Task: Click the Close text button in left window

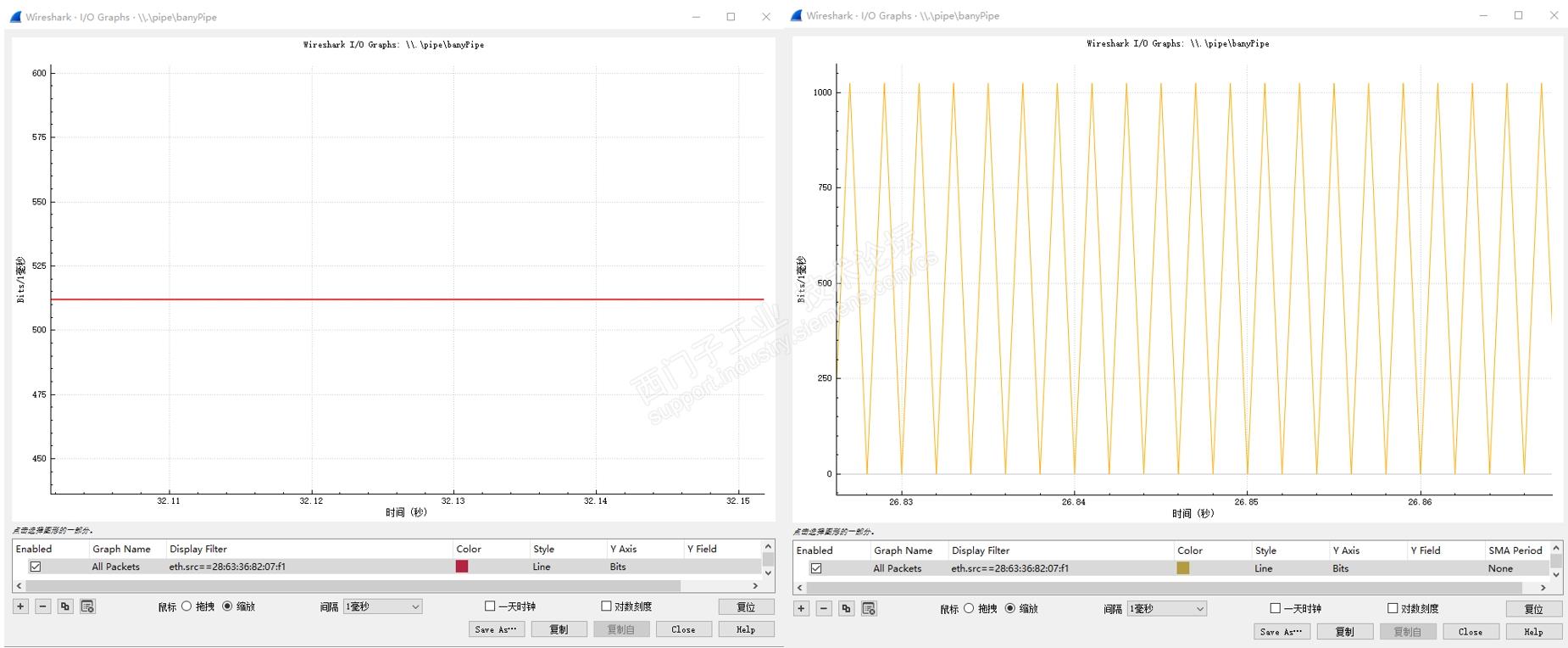Action: pyautogui.click(x=683, y=629)
